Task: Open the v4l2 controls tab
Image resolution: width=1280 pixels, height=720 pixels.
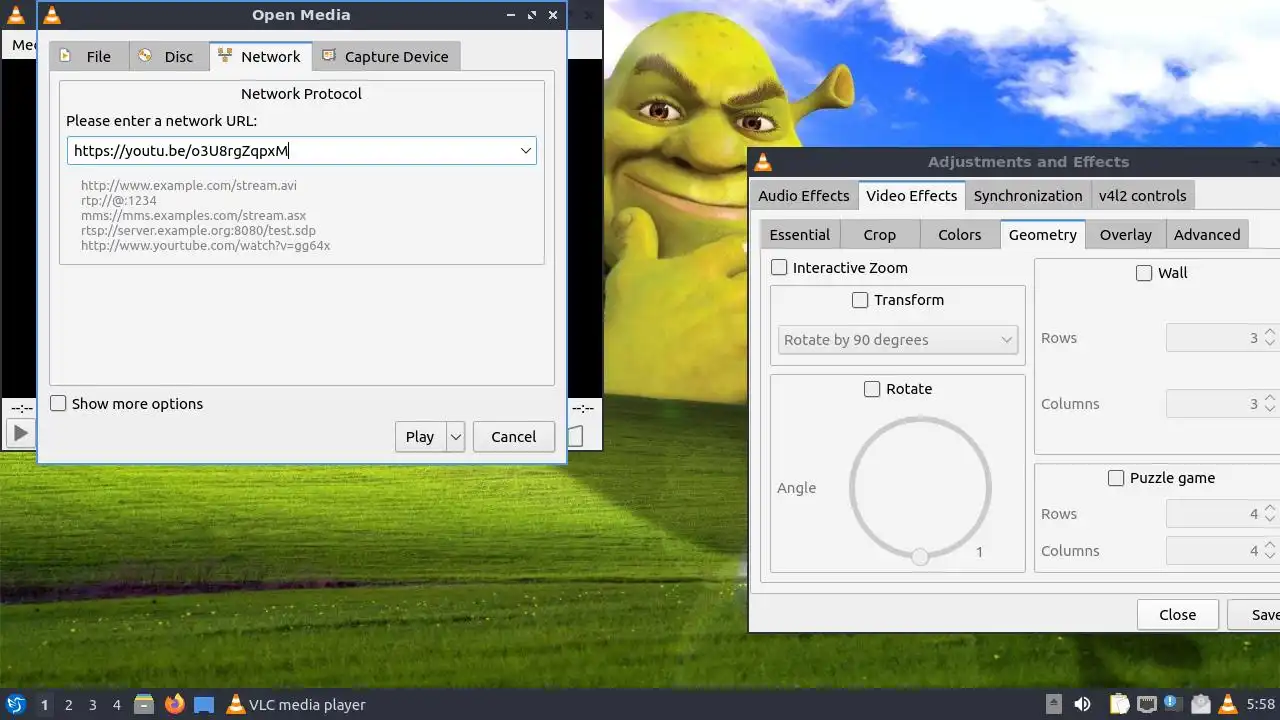Action: tap(1142, 195)
